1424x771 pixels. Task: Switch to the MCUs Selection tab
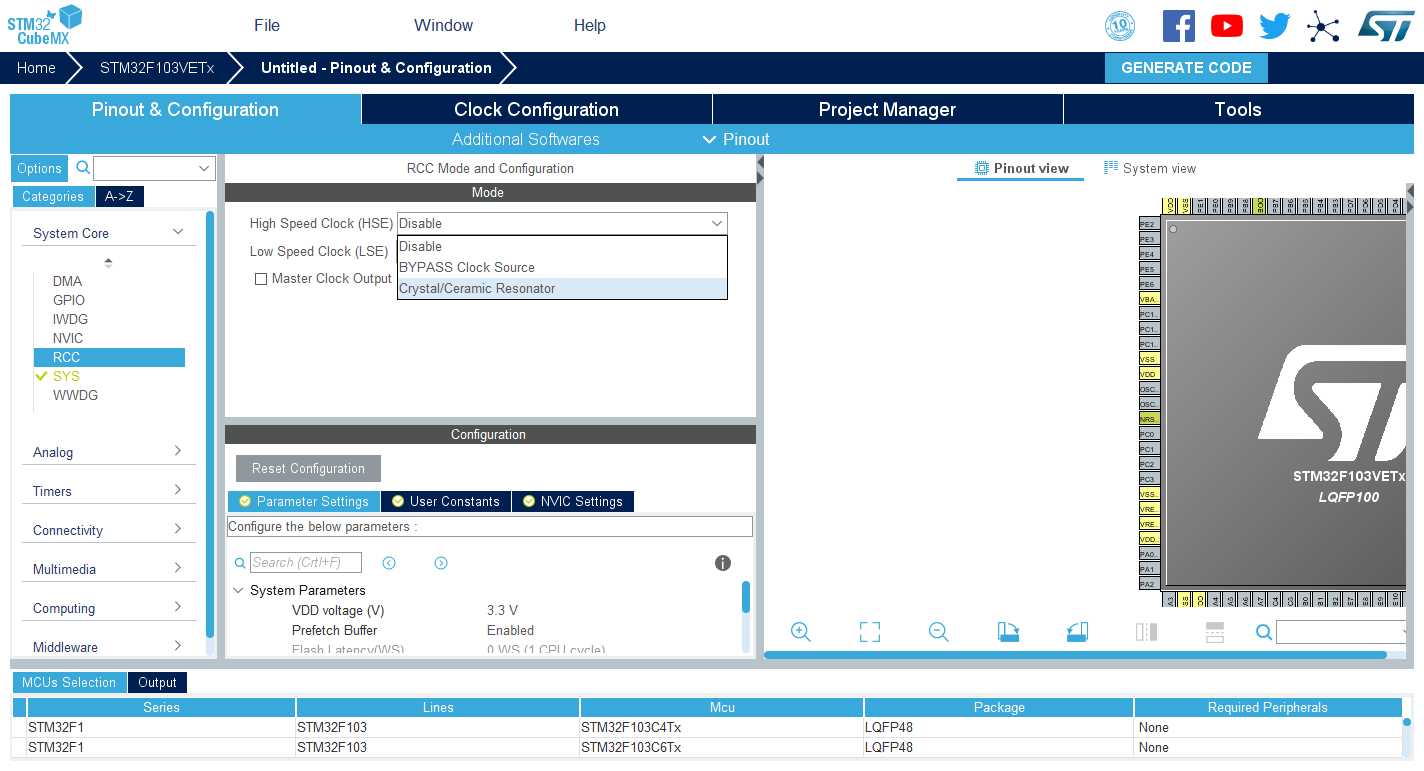coord(69,682)
